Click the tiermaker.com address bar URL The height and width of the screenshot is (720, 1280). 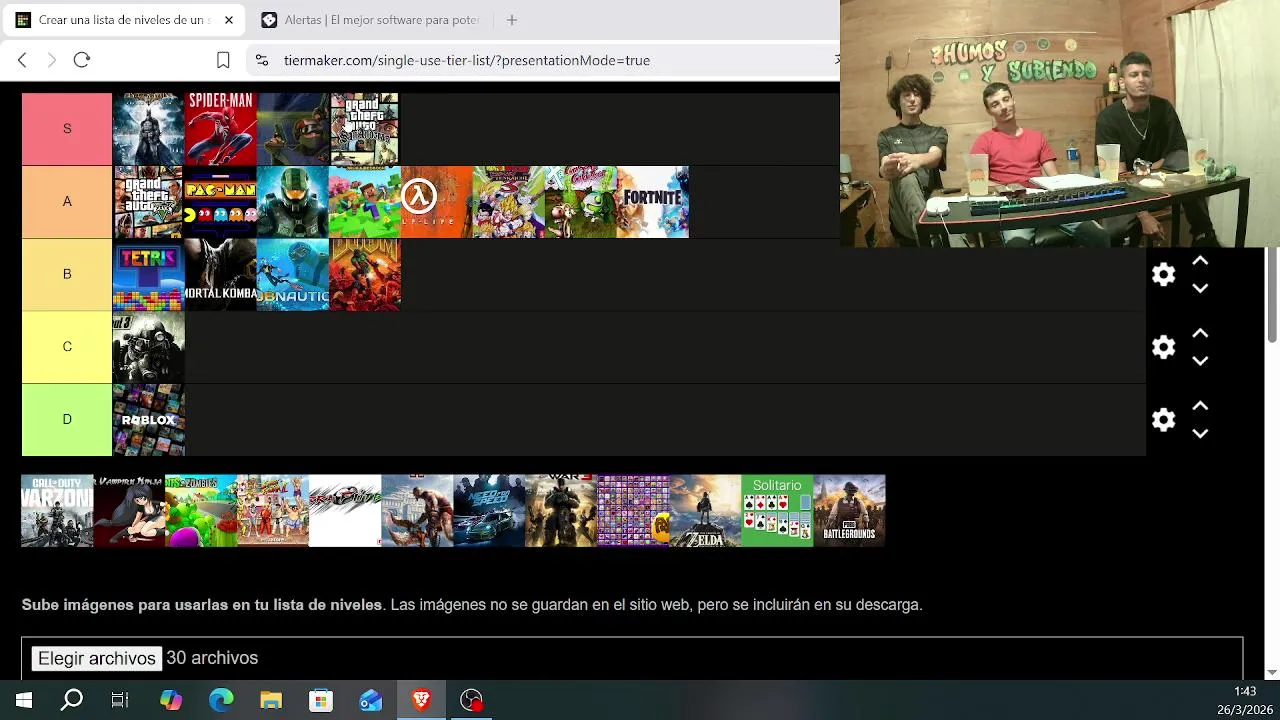(467, 60)
